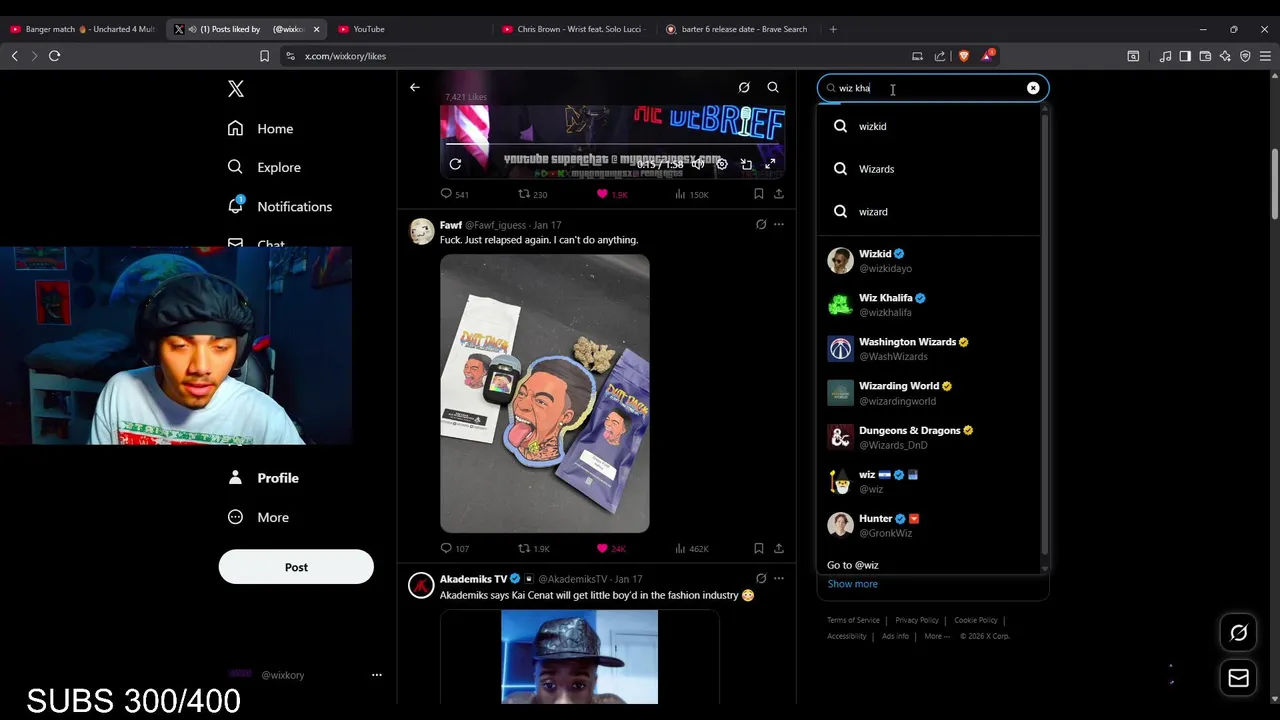Click the search icon in the likes header

(x=773, y=88)
